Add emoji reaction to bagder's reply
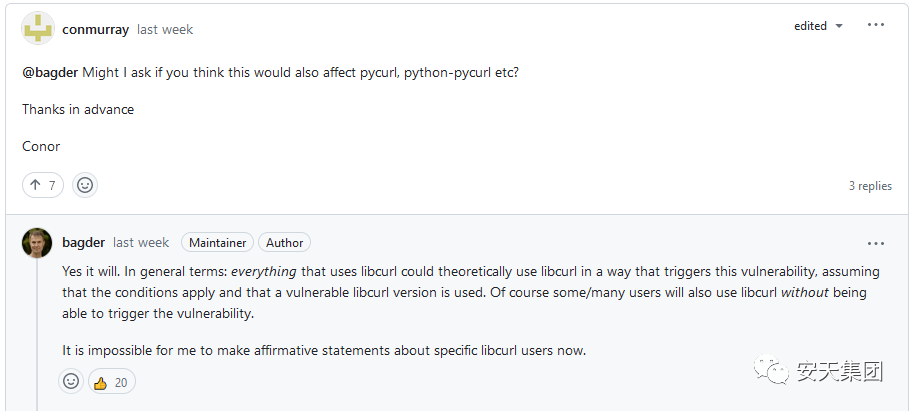913x411 pixels. (71, 381)
